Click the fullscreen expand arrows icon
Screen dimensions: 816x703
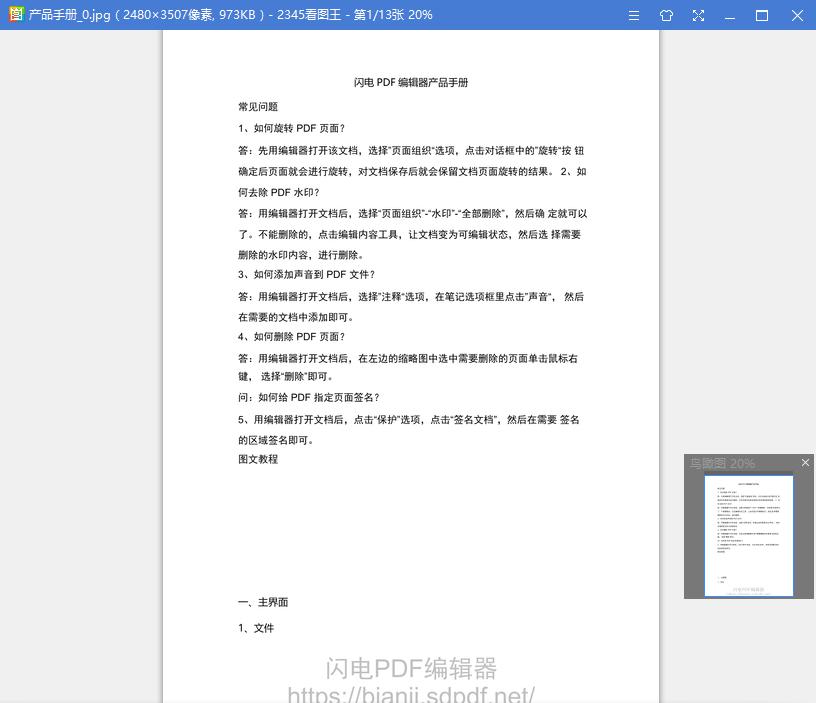click(698, 16)
